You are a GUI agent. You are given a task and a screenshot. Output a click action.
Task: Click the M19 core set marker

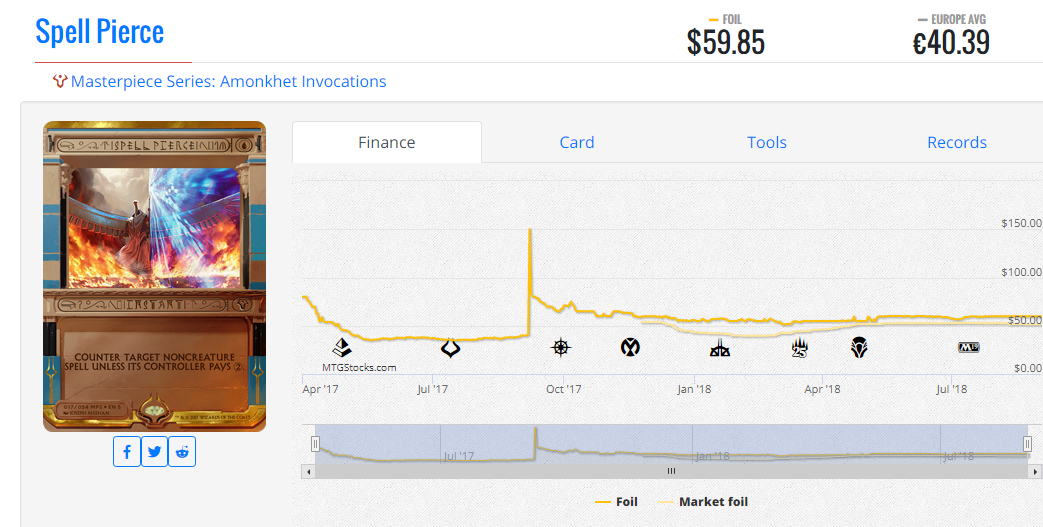point(968,347)
